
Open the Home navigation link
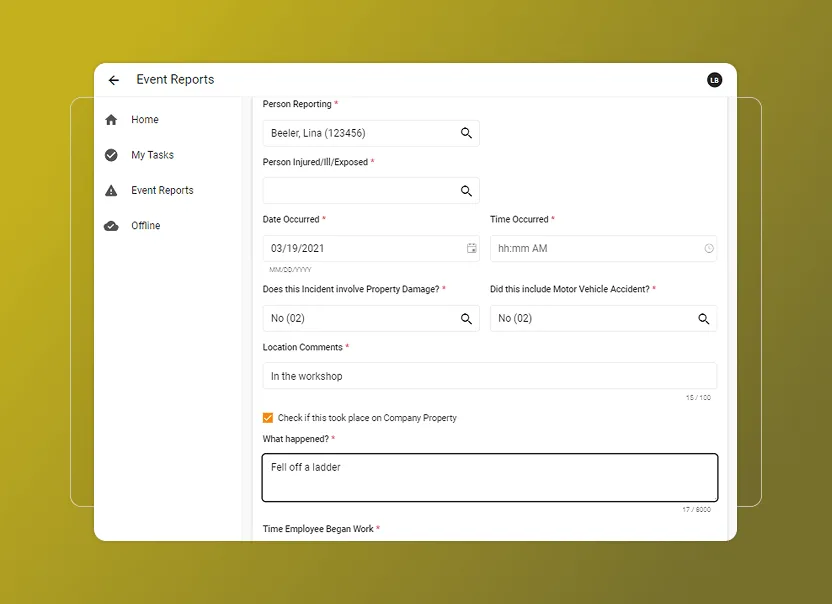click(x=144, y=119)
